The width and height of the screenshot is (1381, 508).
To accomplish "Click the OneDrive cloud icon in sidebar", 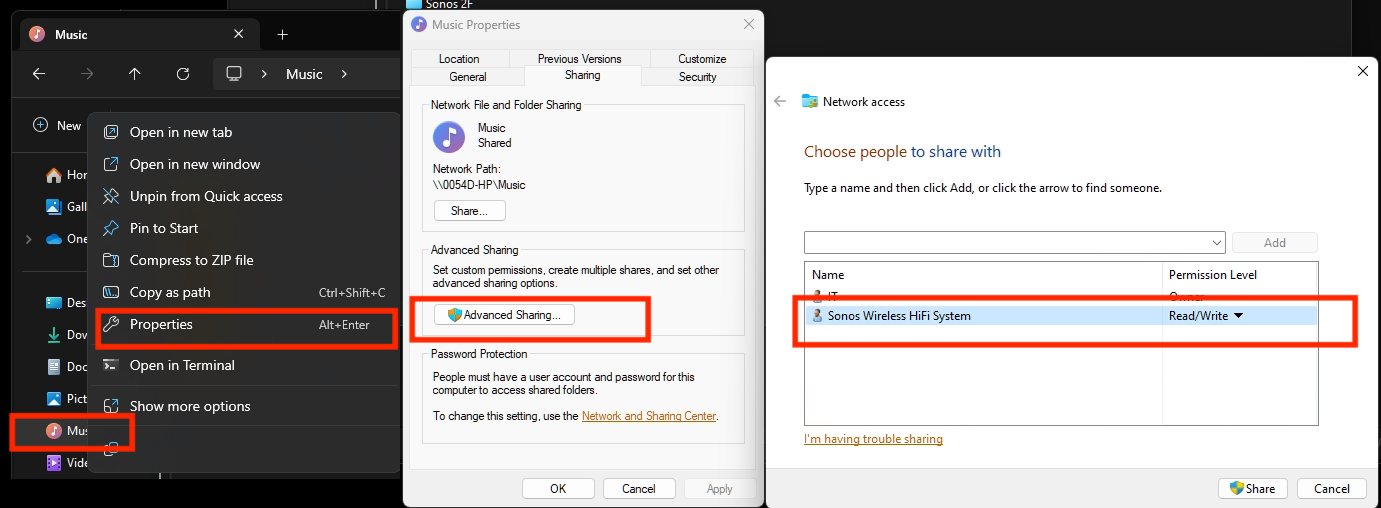I will [53, 239].
